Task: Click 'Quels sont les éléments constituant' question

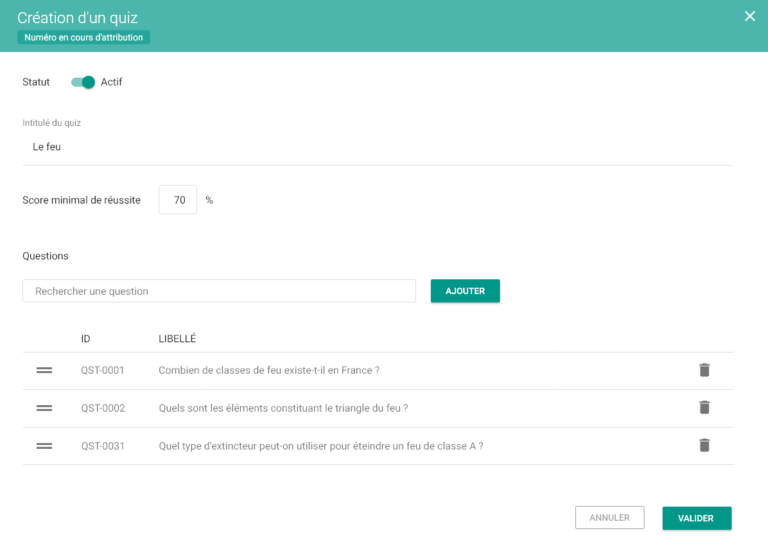Action: click(283, 408)
